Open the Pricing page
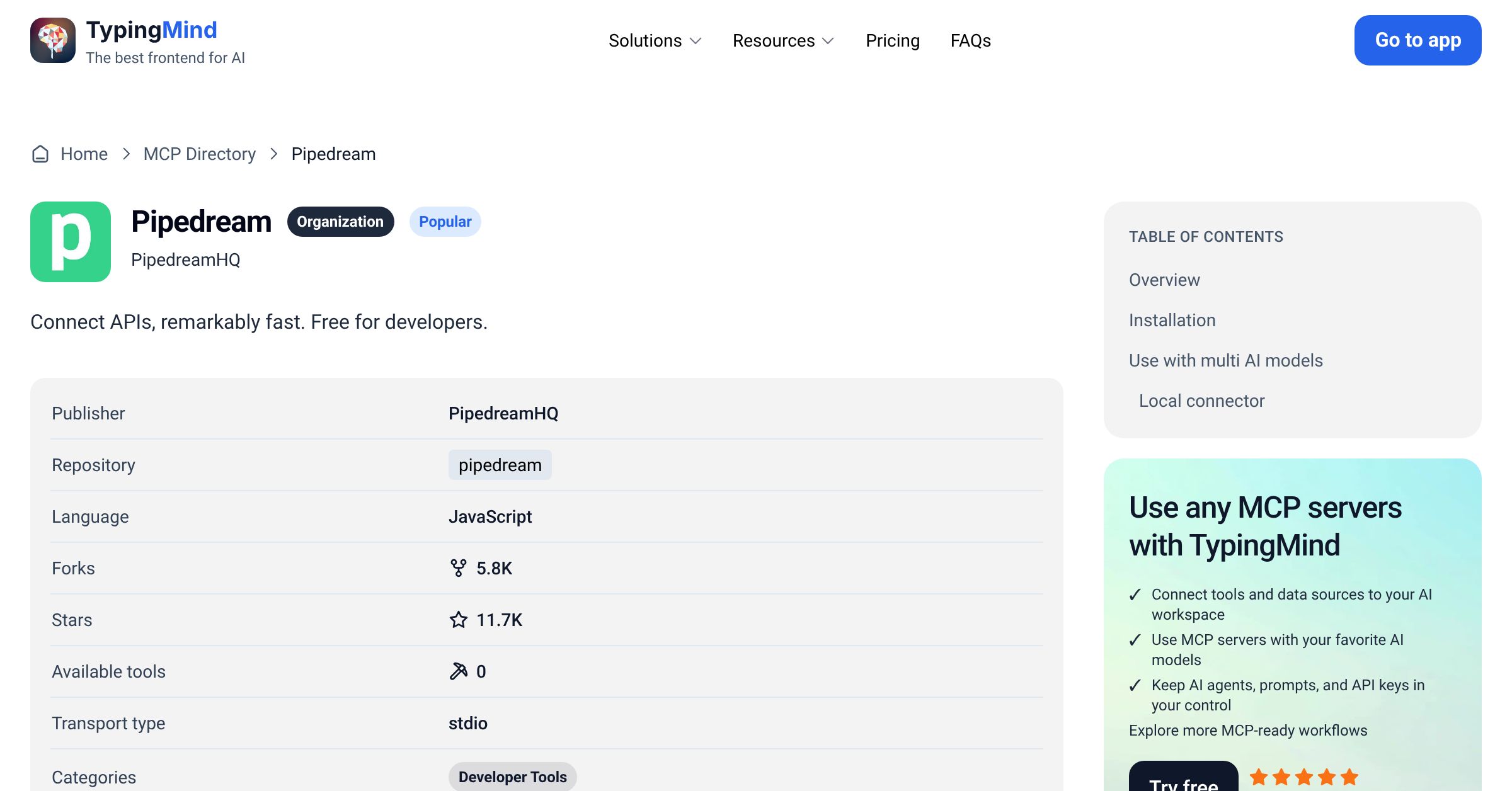This screenshot has width=1512, height=791. [x=893, y=41]
